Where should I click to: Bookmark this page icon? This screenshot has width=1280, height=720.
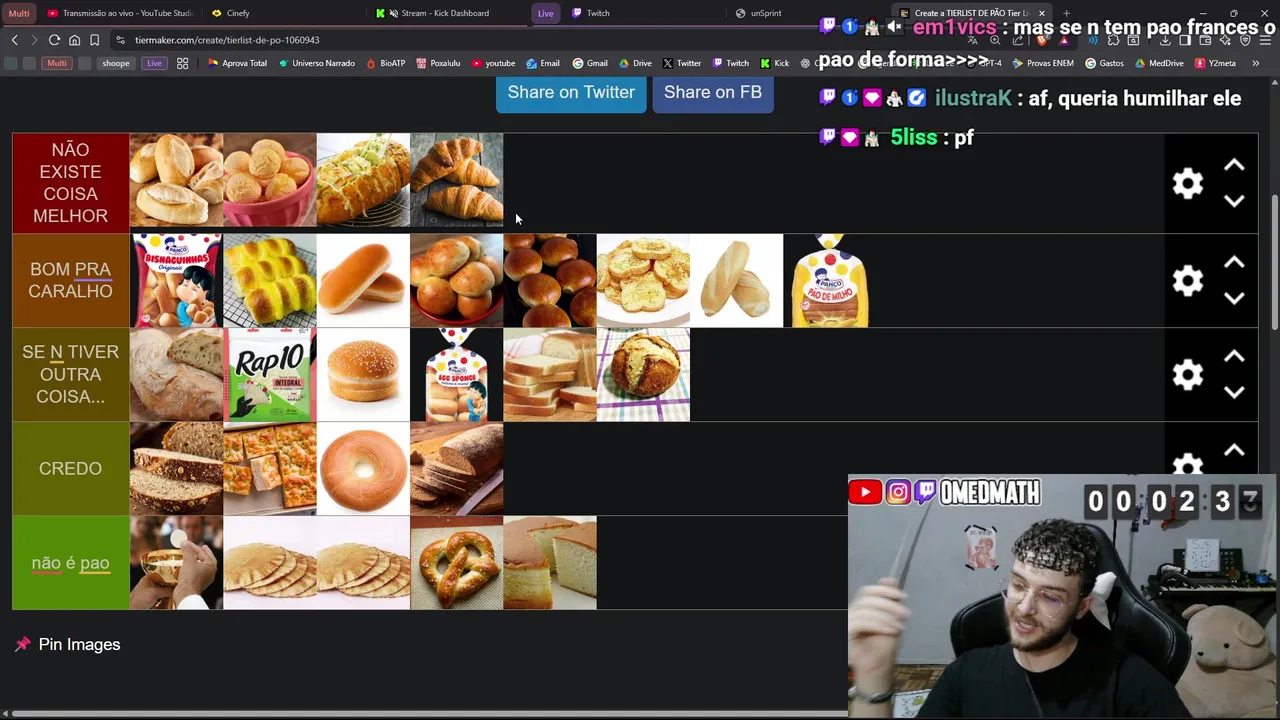point(94,40)
